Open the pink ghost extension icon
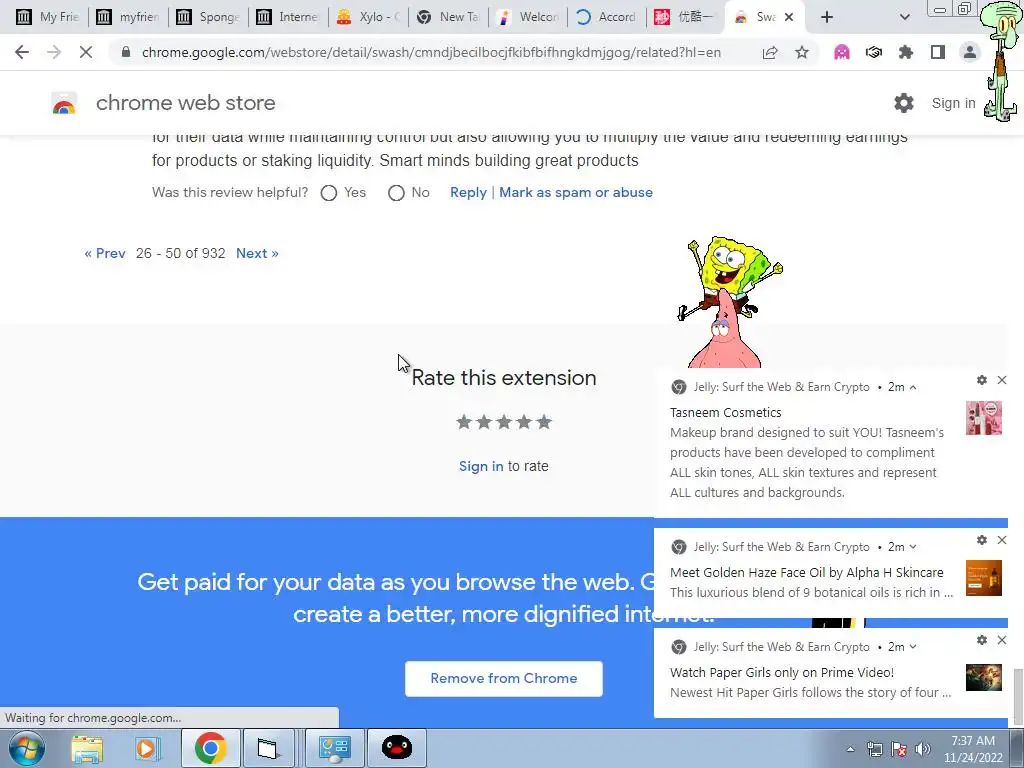 842,52
